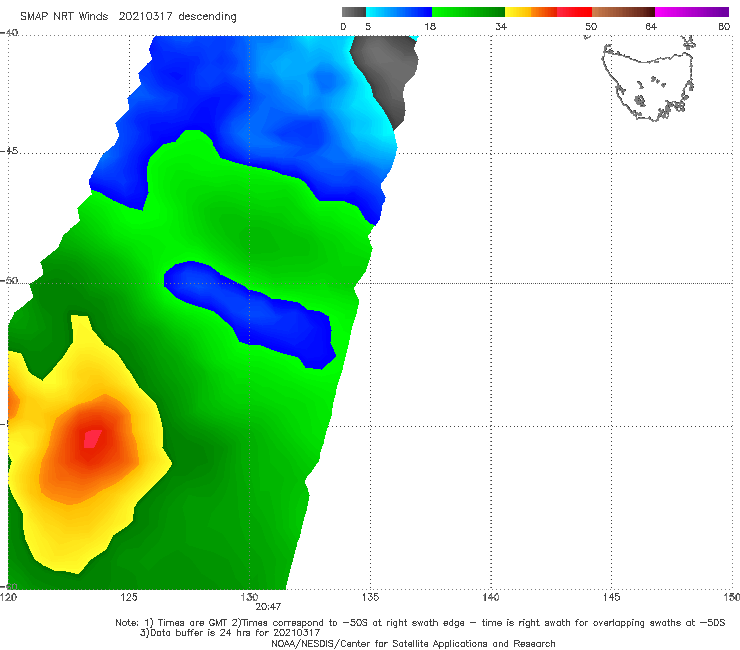The image size is (740, 650).
Task: Click the color bar label '18'
Action: [430, 26]
